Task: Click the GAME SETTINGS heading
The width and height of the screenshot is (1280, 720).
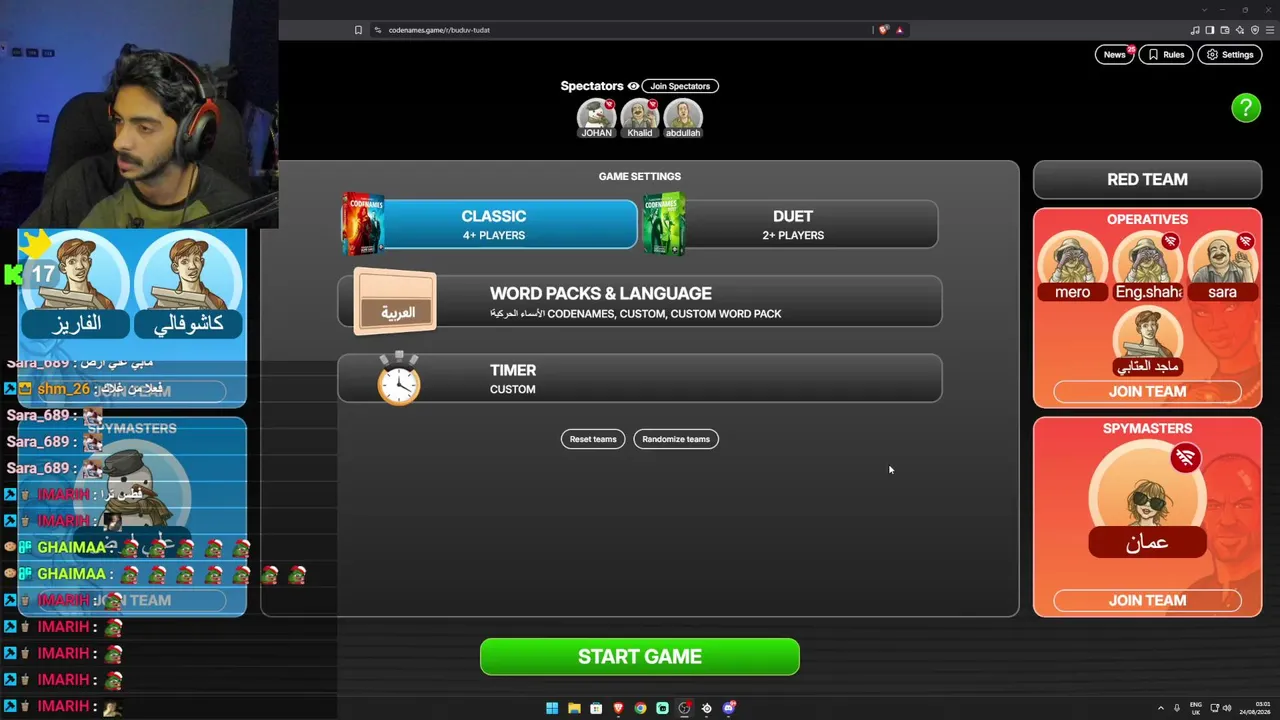Action: [x=640, y=177]
